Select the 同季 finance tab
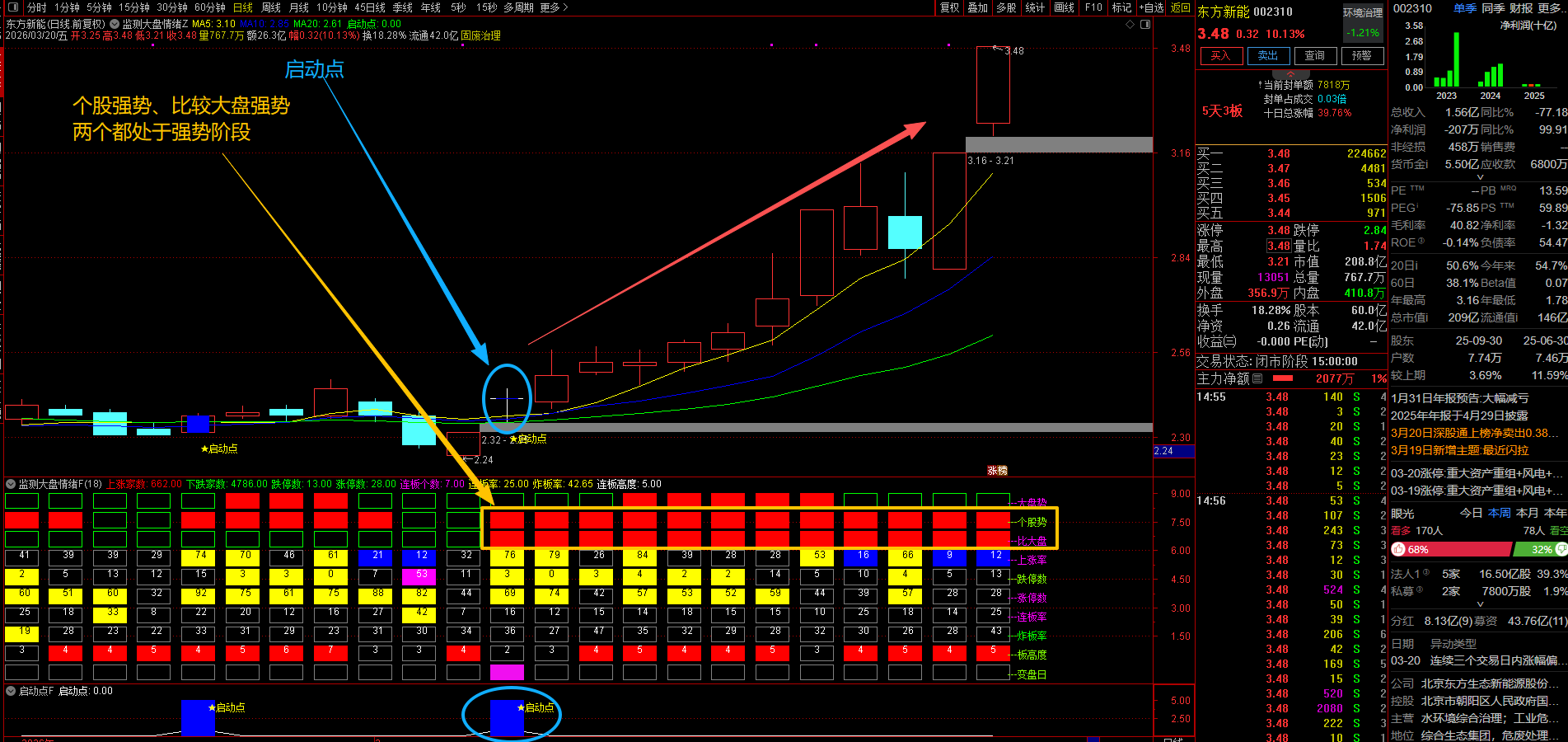Image resolution: width=1568 pixels, height=742 pixels. pyautogui.click(x=1493, y=8)
